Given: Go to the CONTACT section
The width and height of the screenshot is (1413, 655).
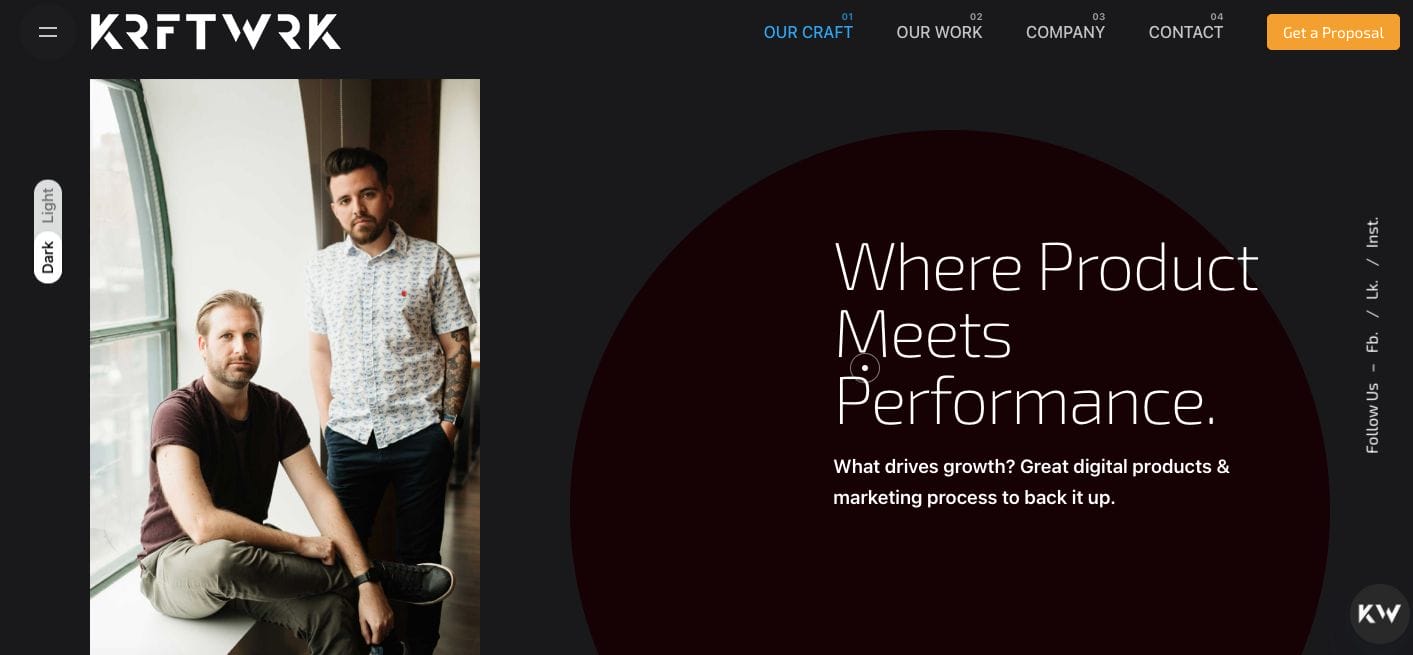Looking at the screenshot, I should [1186, 32].
